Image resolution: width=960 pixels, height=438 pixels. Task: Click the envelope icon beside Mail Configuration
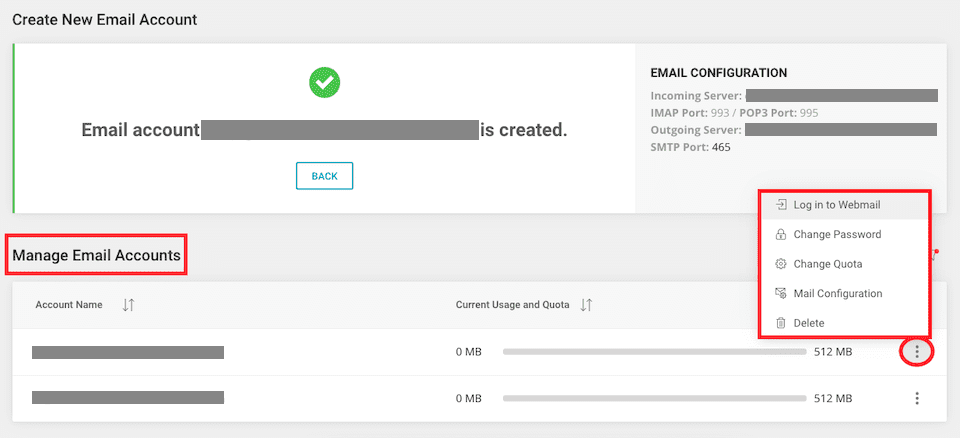click(x=781, y=294)
